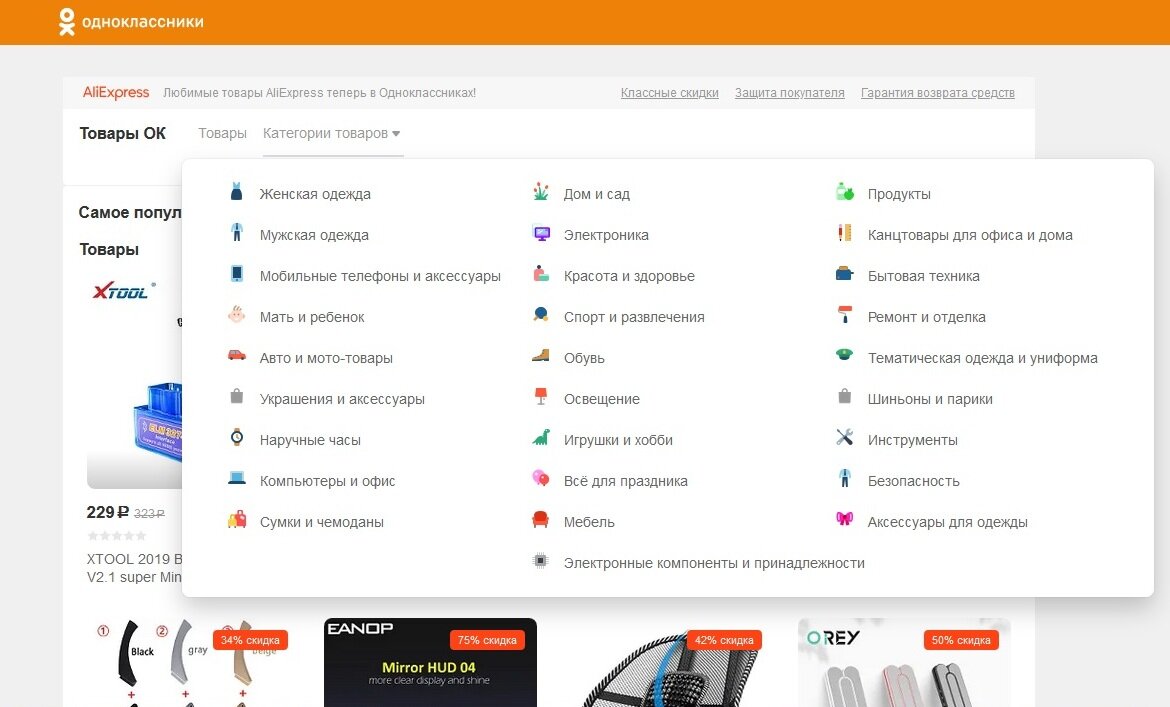Click the Odnoklassniki logo icon
This screenshot has height=707, width=1170.
(x=66, y=22)
